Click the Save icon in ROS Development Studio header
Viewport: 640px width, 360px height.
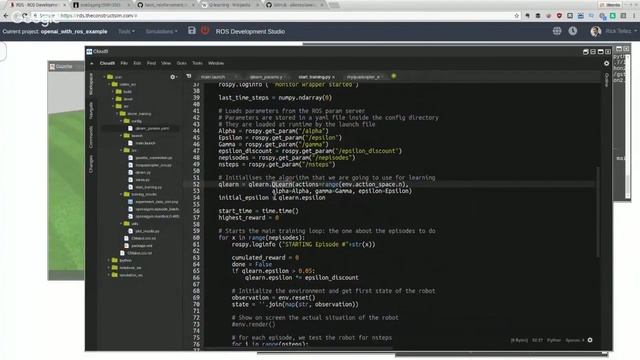(191, 31)
